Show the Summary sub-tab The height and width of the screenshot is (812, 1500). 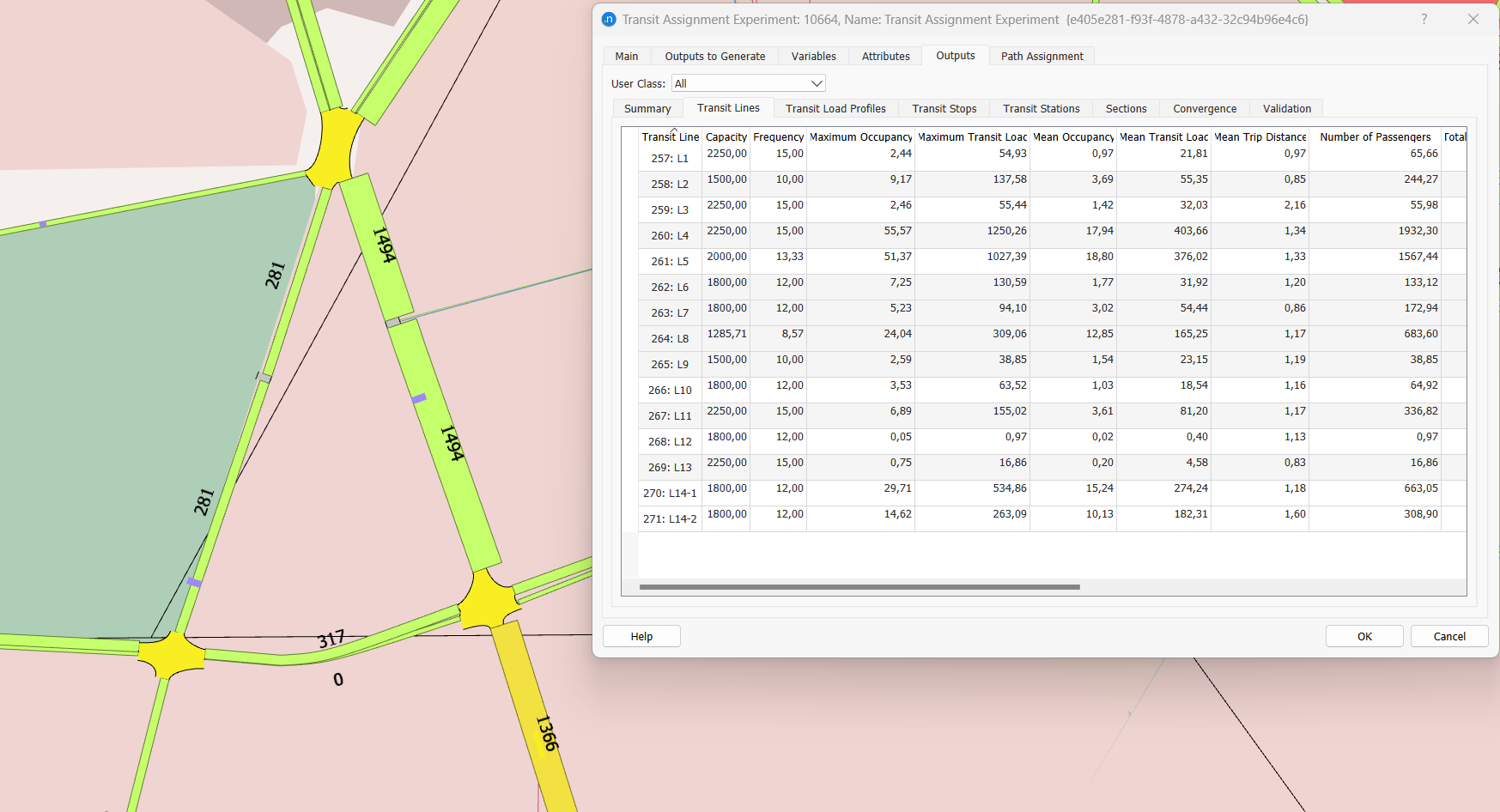click(x=647, y=108)
